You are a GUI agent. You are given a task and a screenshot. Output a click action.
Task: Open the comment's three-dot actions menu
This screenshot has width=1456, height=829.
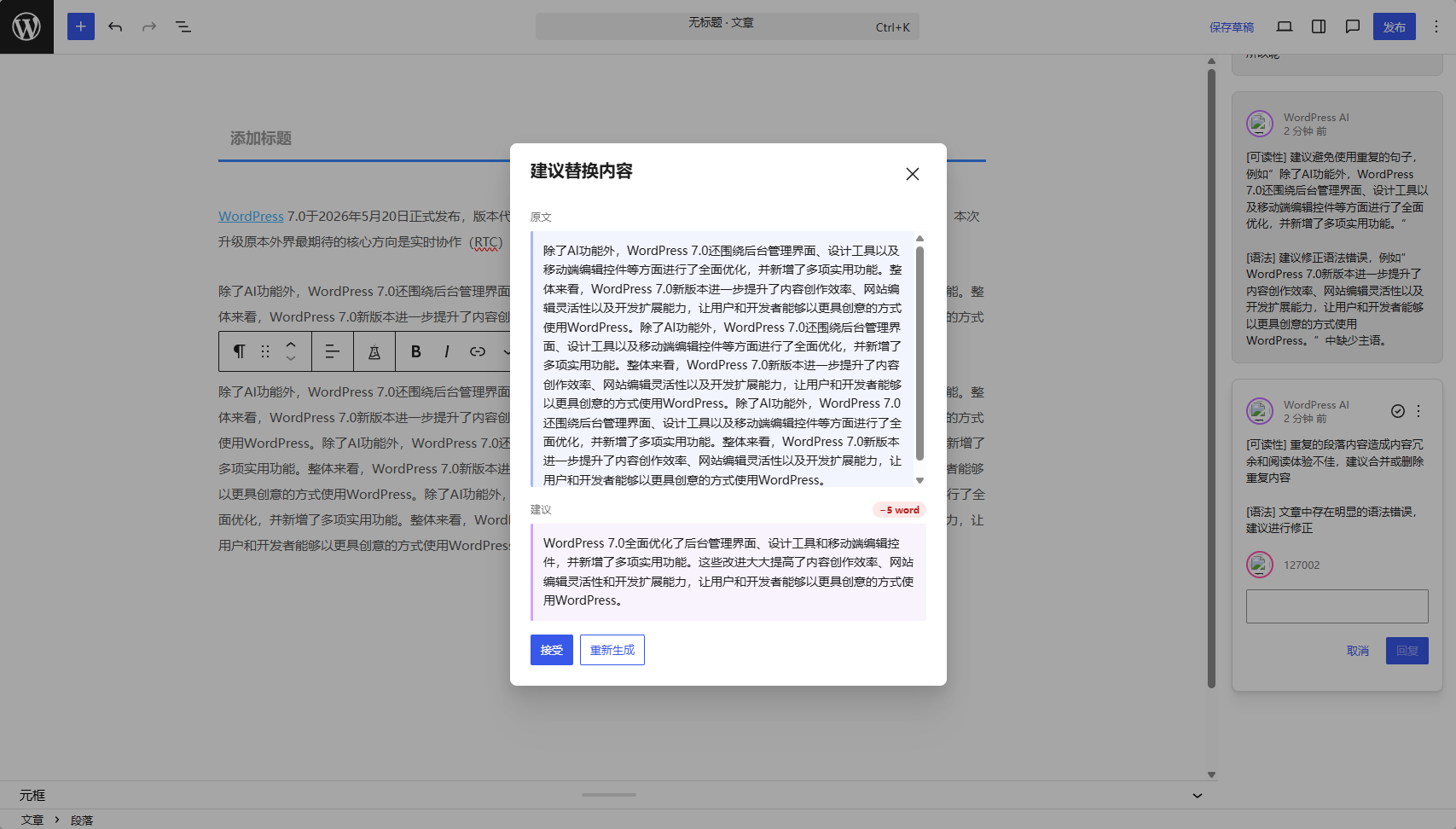1418,411
